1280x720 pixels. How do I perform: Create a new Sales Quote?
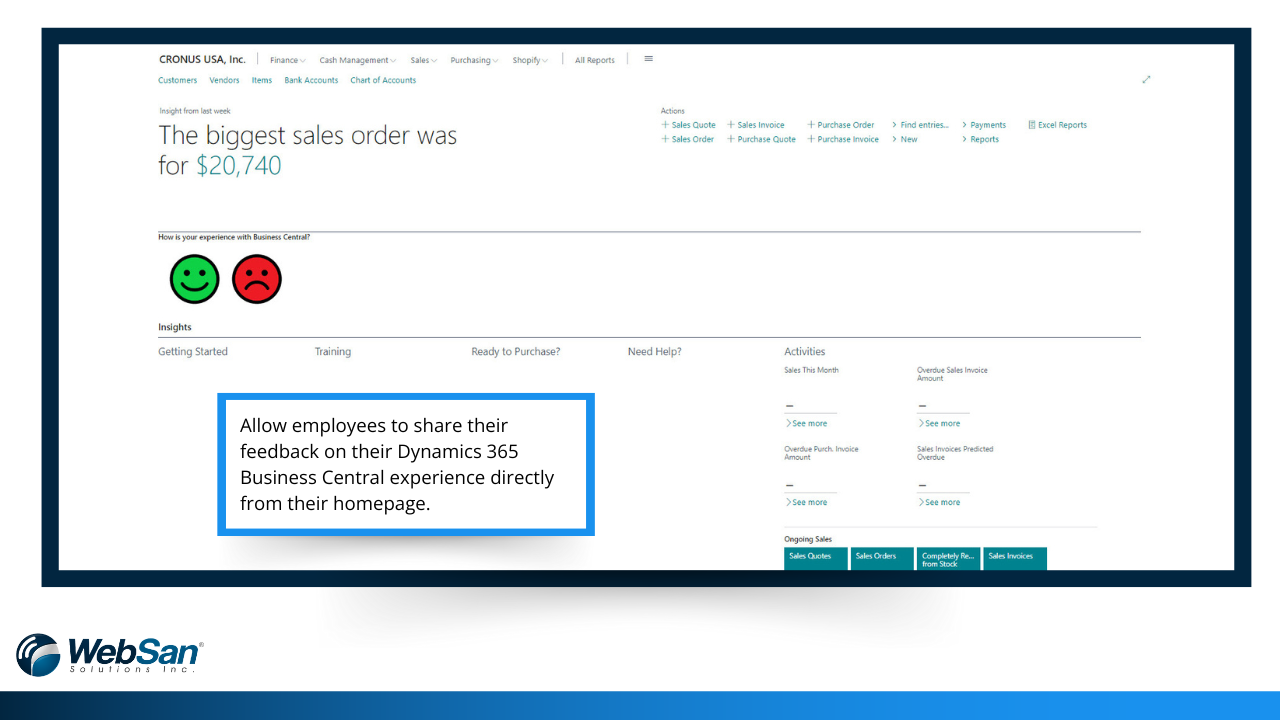pos(688,125)
